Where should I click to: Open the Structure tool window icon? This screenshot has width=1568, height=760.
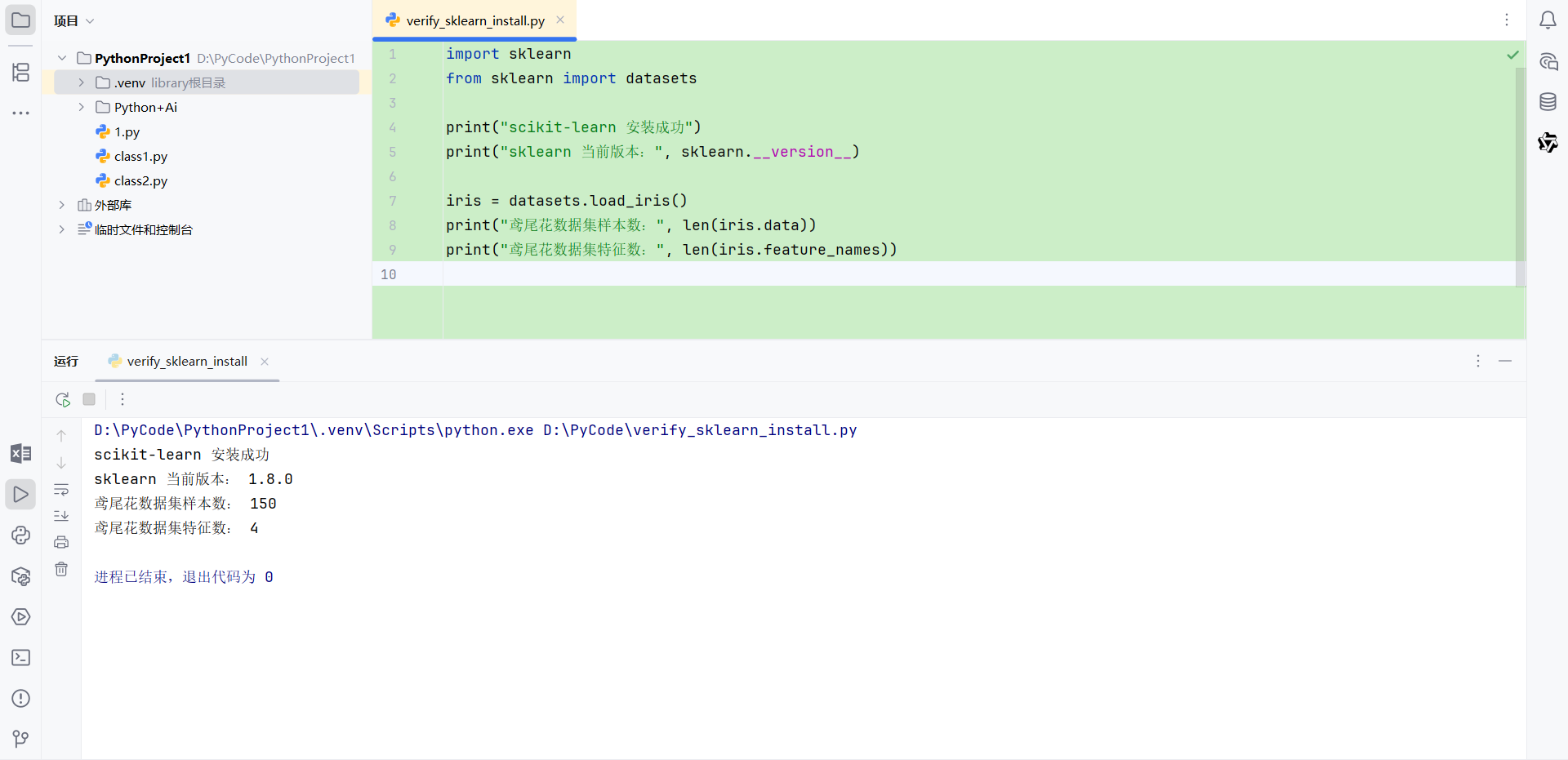point(20,72)
